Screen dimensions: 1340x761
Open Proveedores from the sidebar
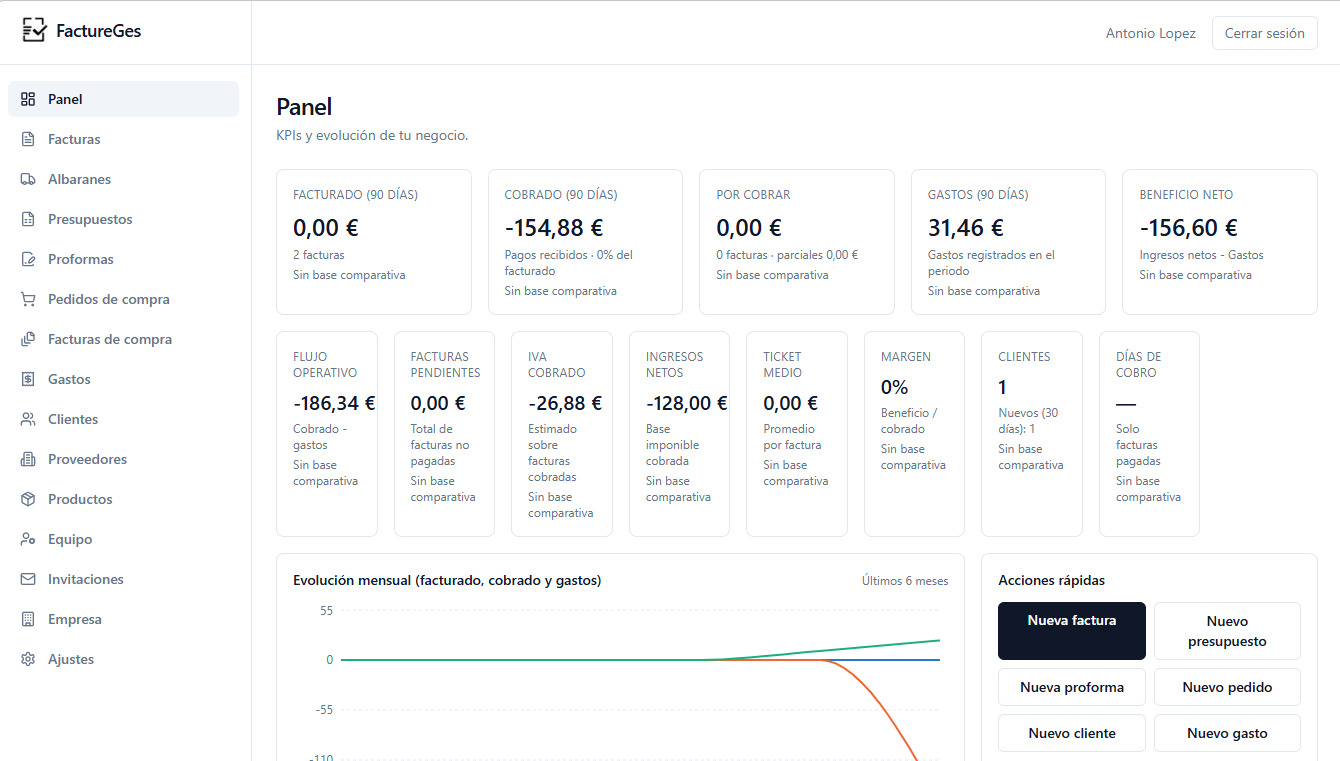pyautogui.click(x=123, y=459)
